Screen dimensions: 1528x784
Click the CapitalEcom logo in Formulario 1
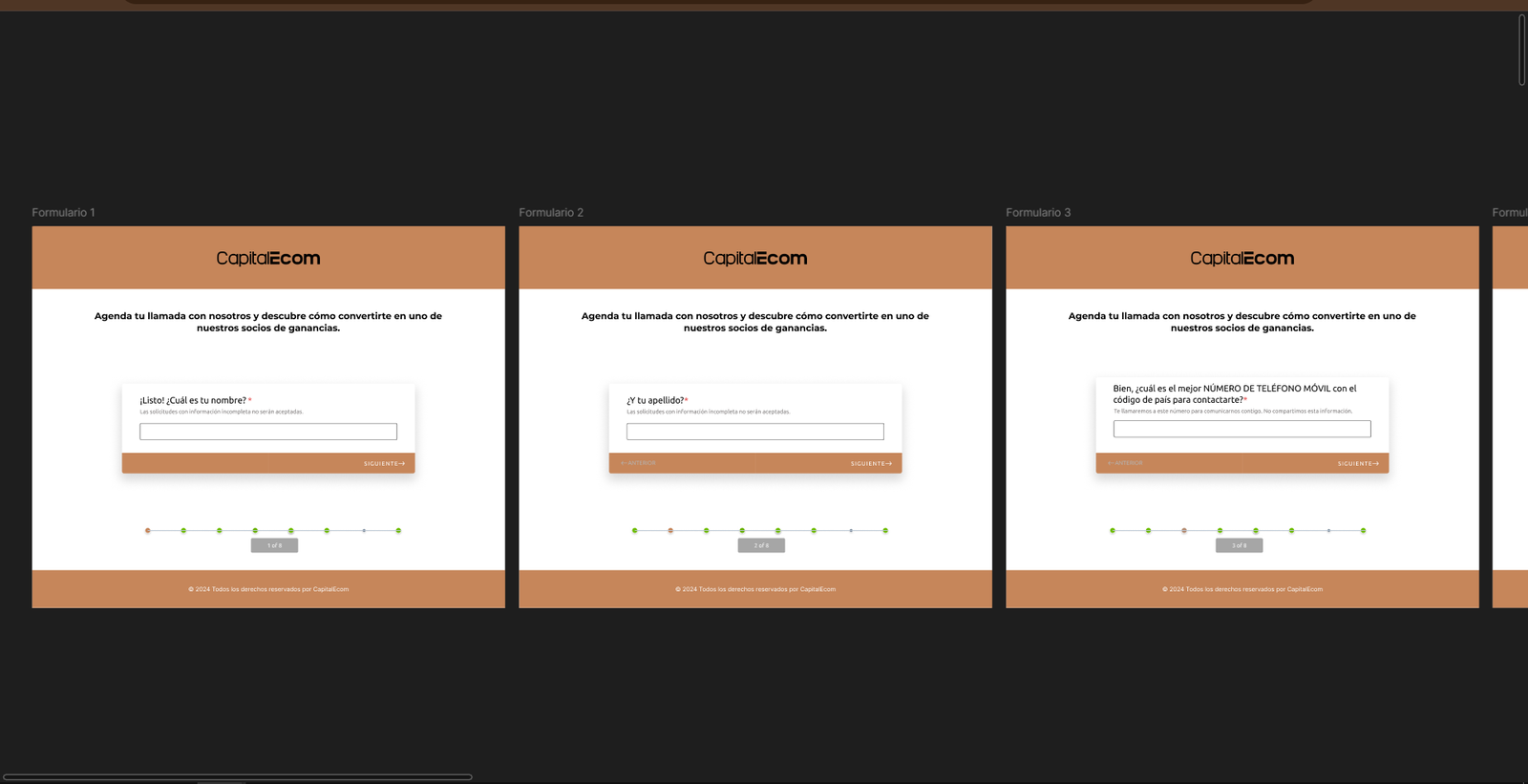(x=267, y=258)
